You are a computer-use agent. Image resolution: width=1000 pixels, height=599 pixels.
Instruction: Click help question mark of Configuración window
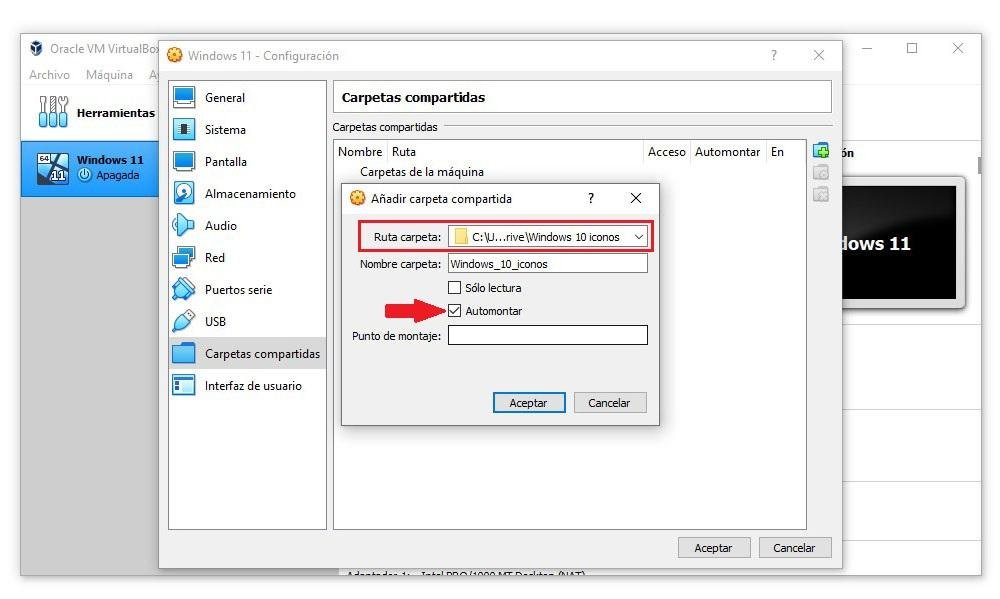(x=774, y=55)
